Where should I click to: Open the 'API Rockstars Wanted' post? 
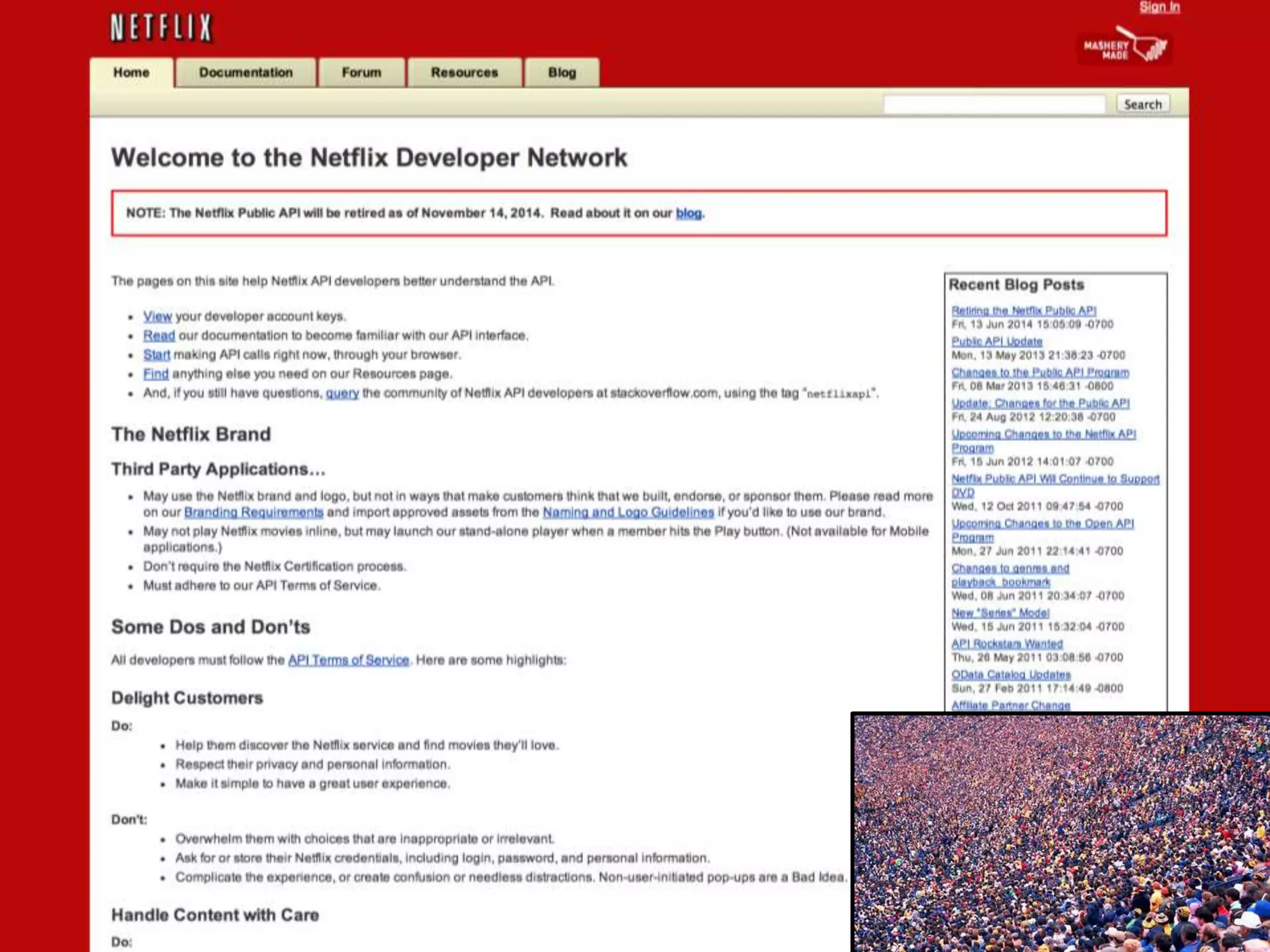pyautogui.click(x=1007, y=644)
